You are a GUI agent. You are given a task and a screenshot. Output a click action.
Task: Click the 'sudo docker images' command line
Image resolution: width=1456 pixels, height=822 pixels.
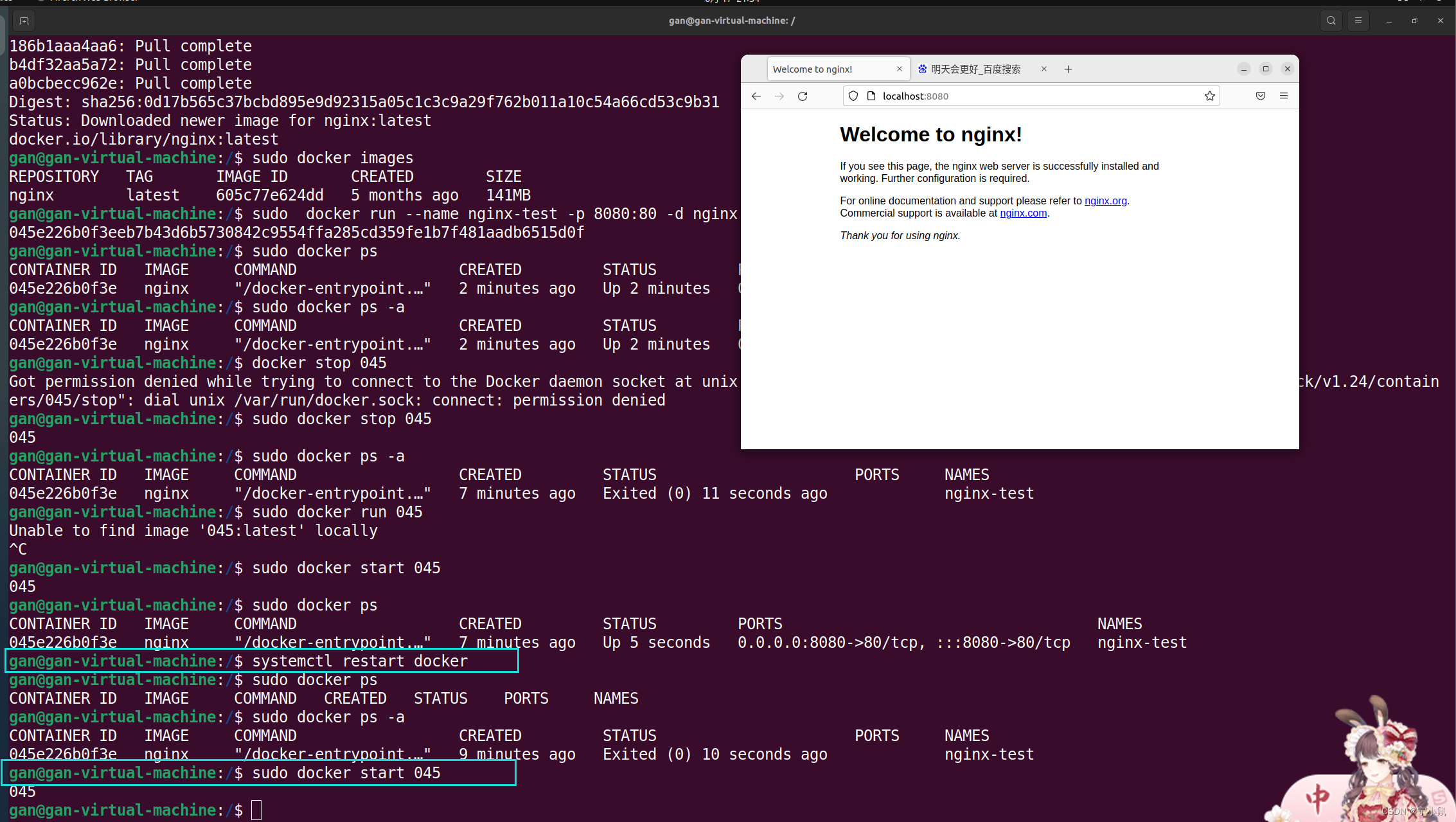[x=333, y=157]
